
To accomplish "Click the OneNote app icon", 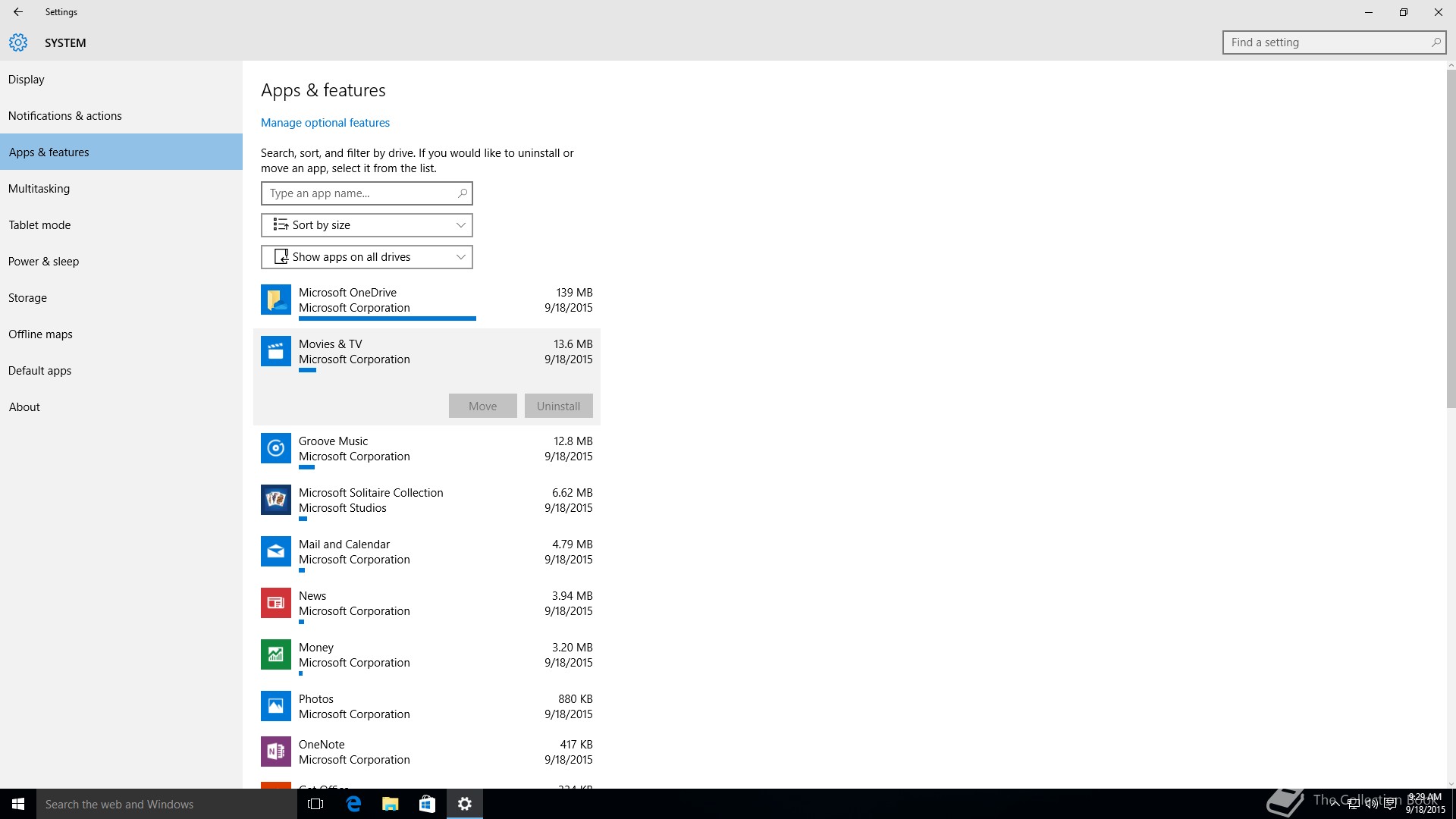I will (x=276, y=752).
